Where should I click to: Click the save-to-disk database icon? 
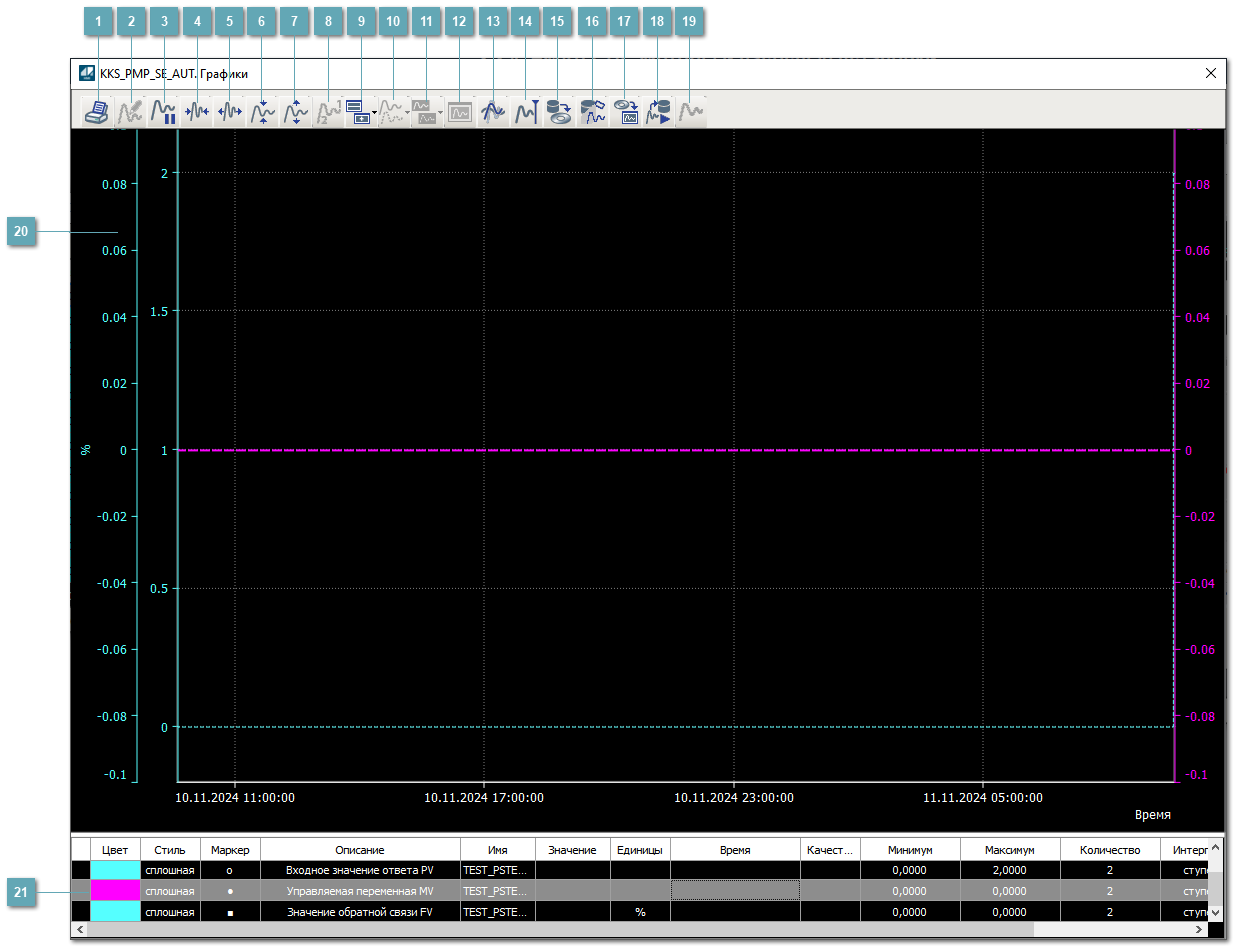558,112
